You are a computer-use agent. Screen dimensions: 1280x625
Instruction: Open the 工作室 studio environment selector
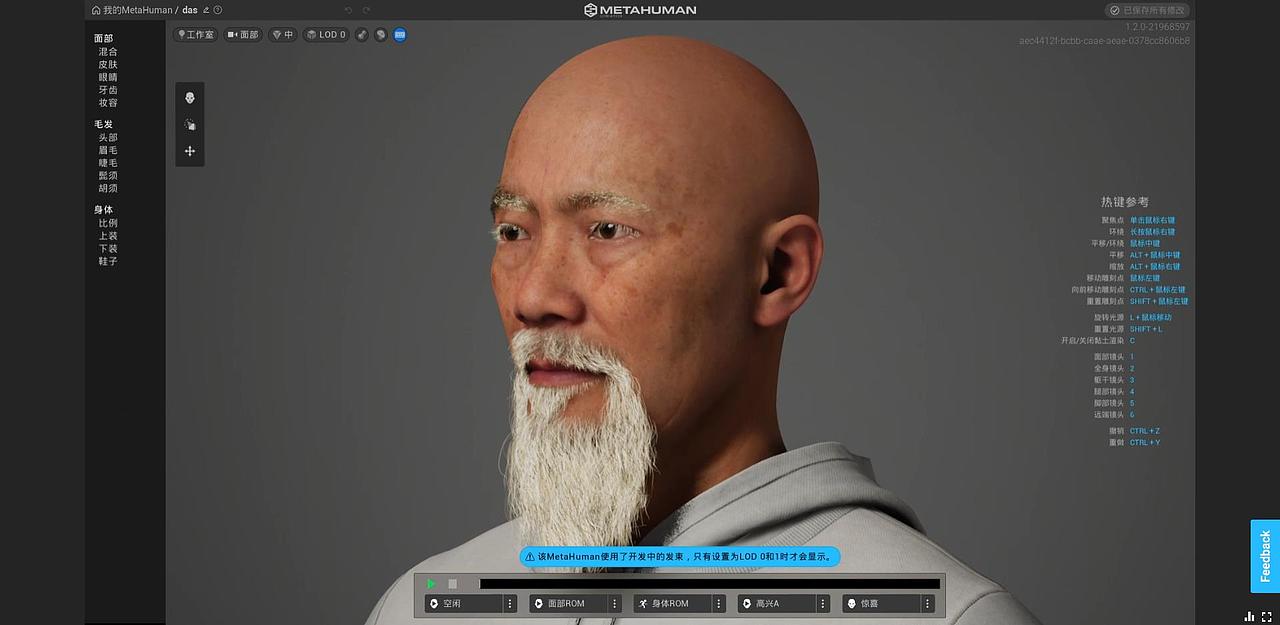(196, 34)
